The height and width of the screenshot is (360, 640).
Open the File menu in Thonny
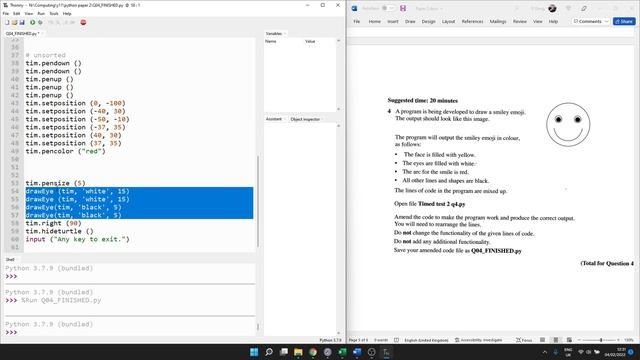pos(6,13)
